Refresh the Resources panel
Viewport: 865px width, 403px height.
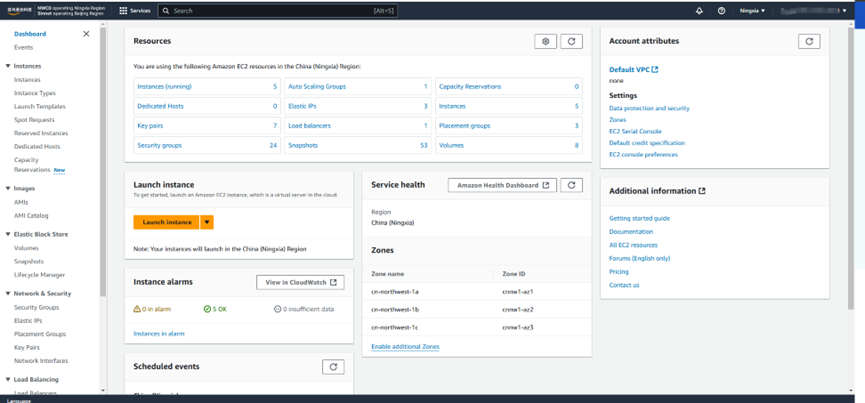point(572,41)
